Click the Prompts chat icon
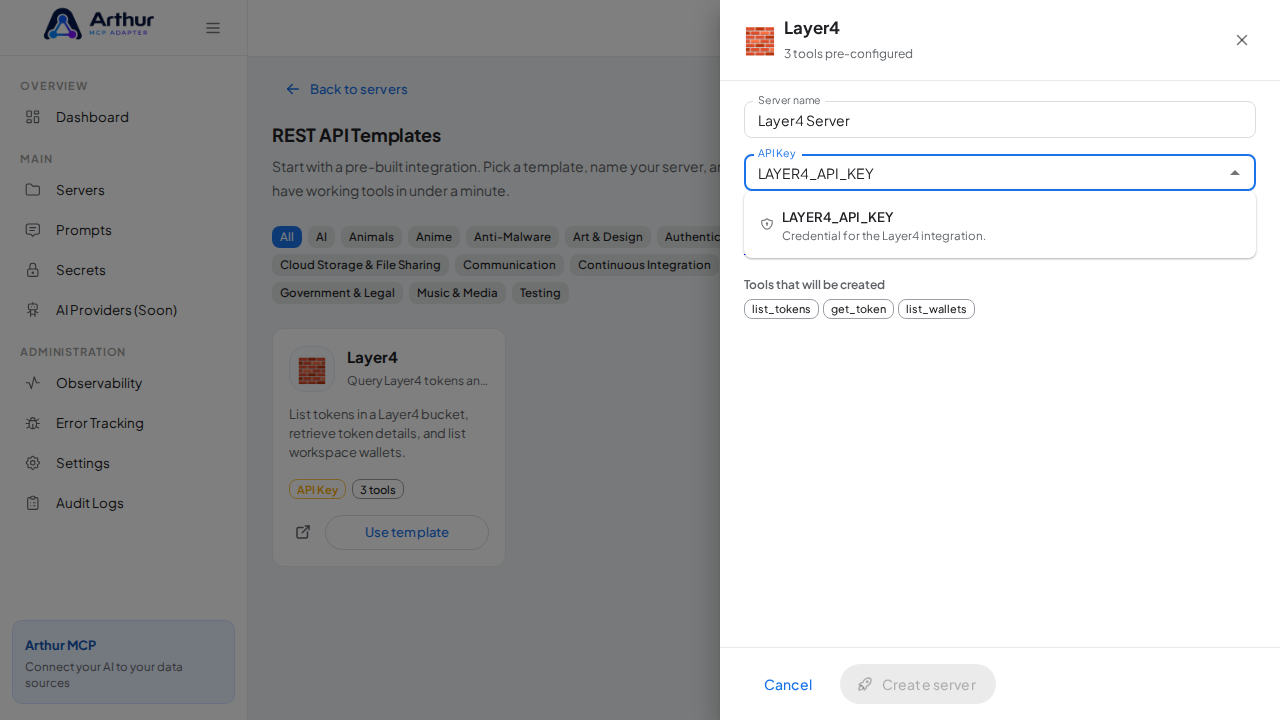 [33, 230]
